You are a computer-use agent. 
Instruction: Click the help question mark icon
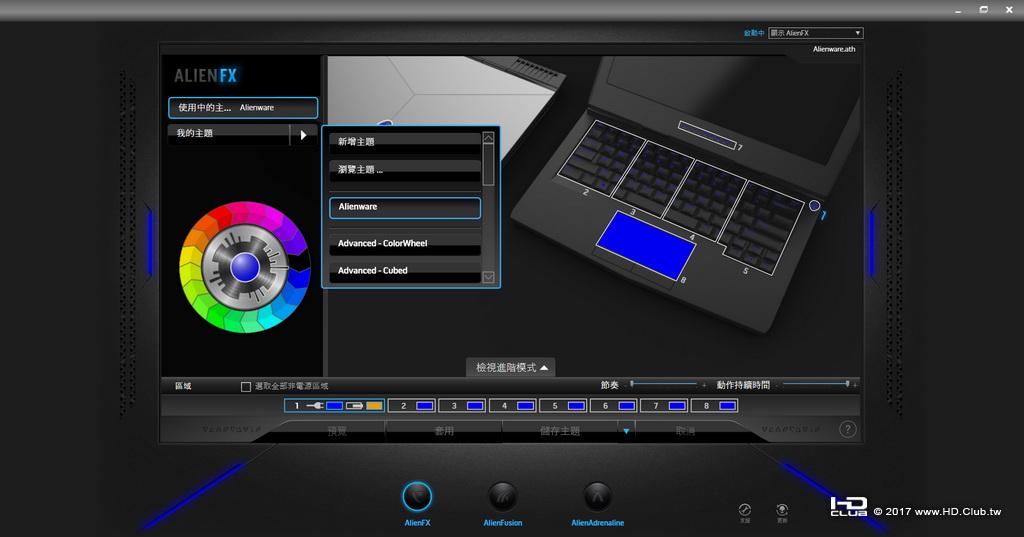point(847,430)
